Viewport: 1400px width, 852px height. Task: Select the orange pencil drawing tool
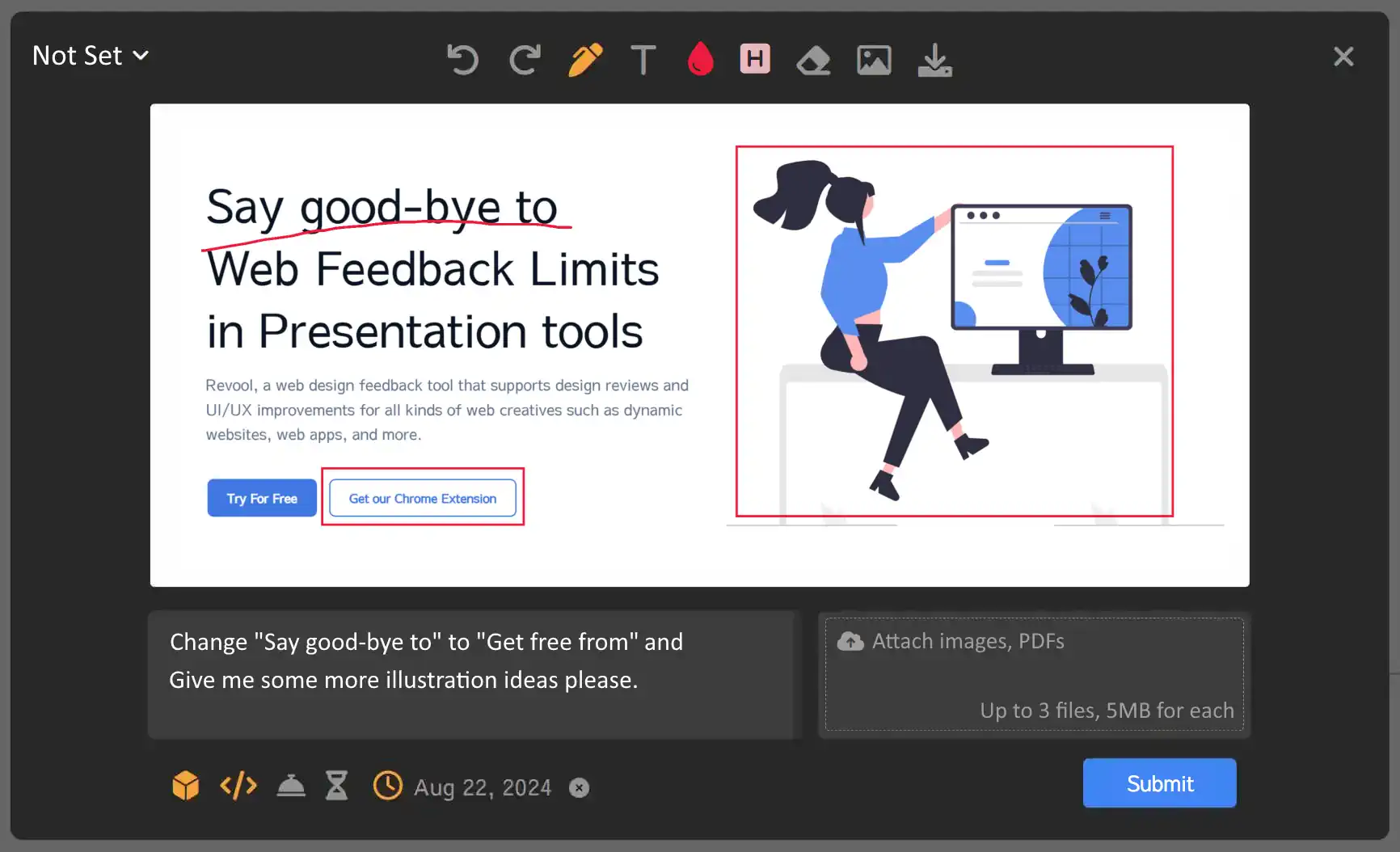click(x=585, y=59)
